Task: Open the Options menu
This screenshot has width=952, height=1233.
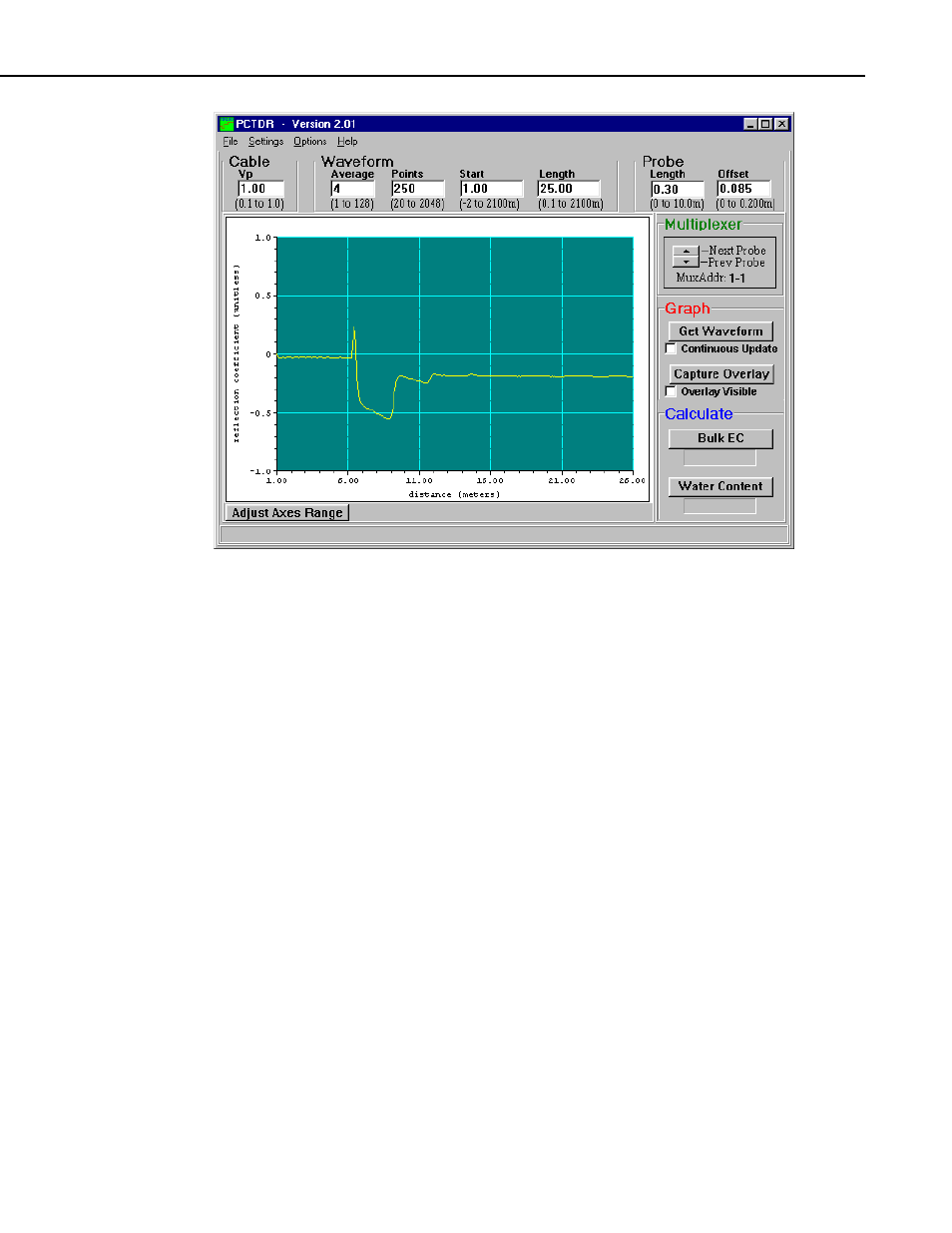Action: point(309,142)
